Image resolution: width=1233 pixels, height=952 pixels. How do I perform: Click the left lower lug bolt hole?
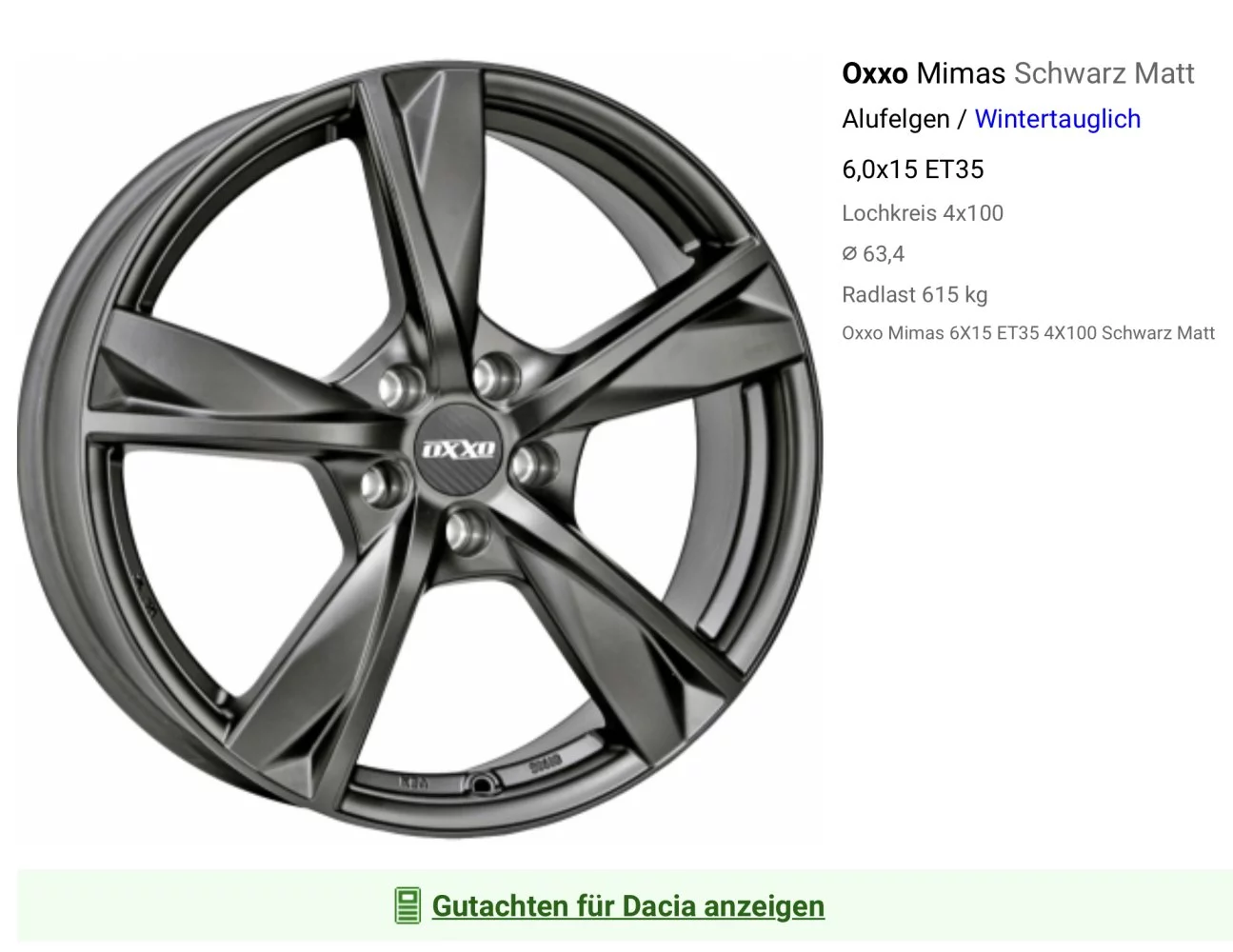pos(386,482)
